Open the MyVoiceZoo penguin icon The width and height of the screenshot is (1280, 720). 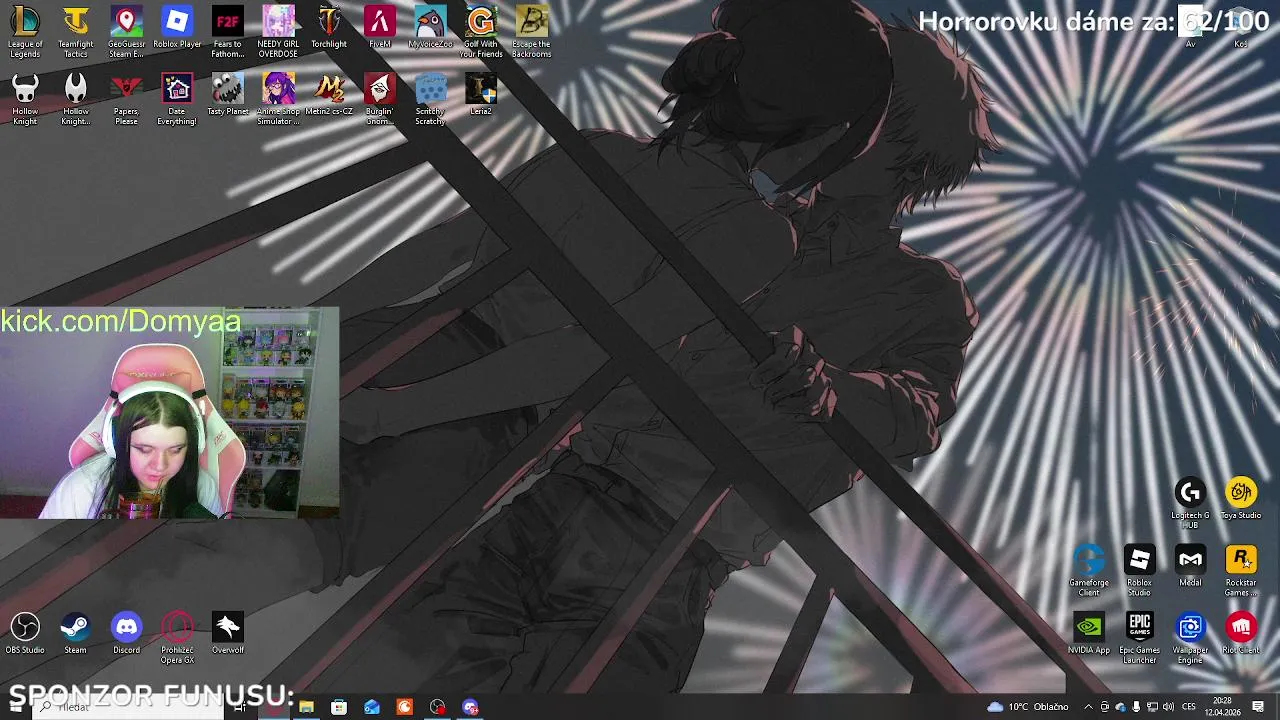pyautogui.click(x=430, y=28)
